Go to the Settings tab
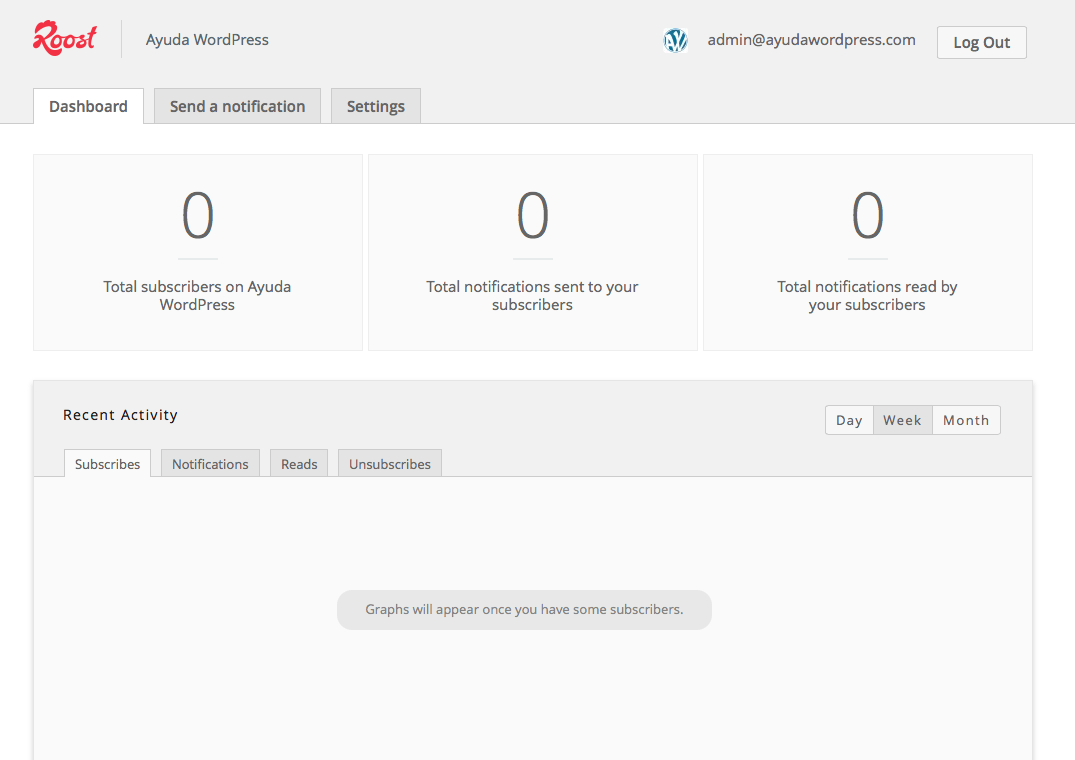Viewport: 1075px width, 760px height. pyautogui.click(x=375, y=106)
